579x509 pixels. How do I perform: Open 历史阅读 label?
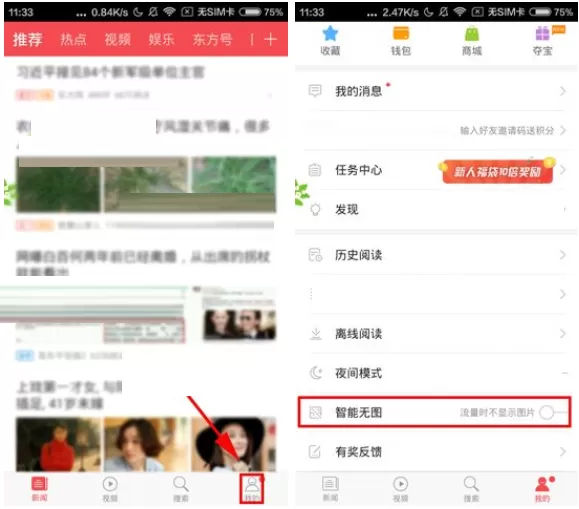click(x=359, y=255)
